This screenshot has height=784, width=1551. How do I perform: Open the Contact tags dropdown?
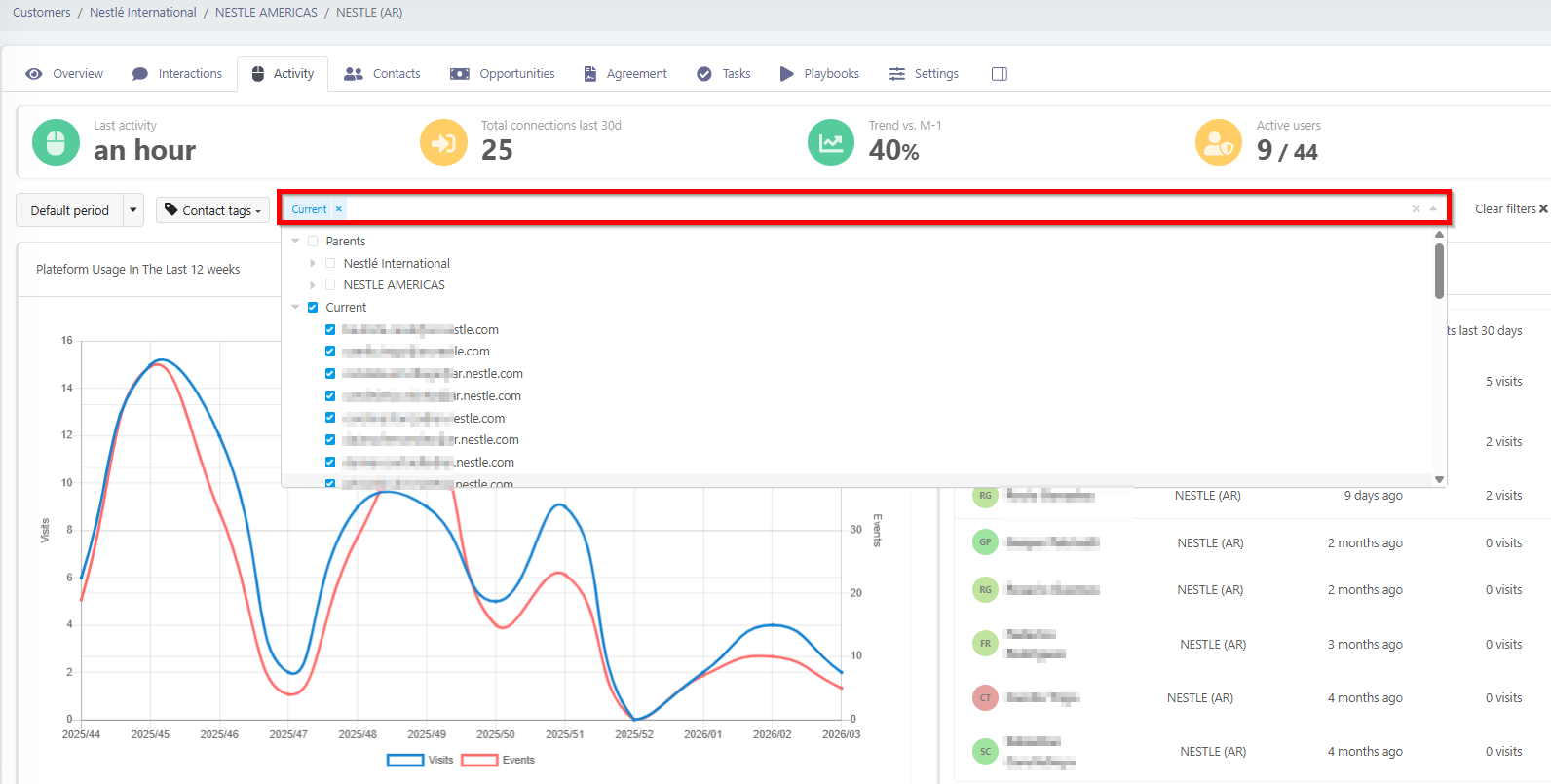[x=212, y=210]
